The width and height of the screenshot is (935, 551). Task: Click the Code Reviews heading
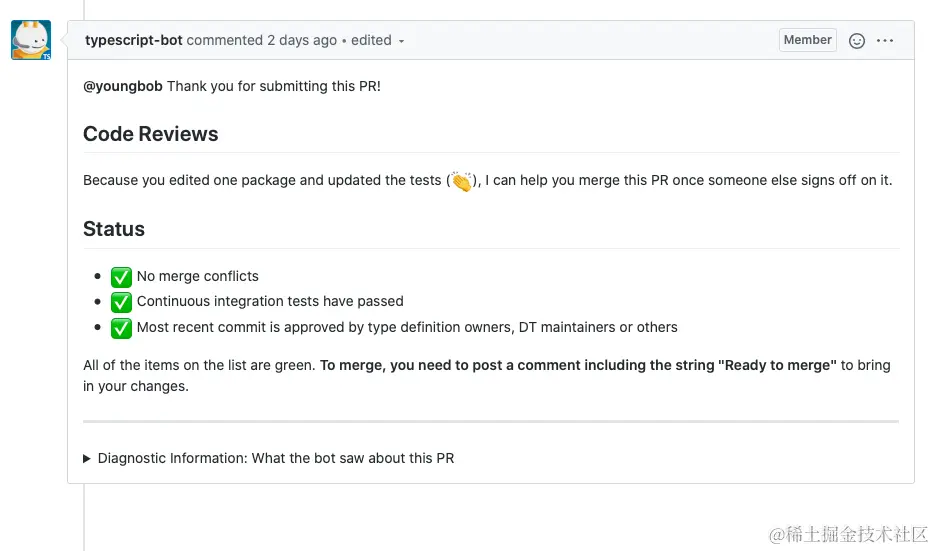[150, 134]
